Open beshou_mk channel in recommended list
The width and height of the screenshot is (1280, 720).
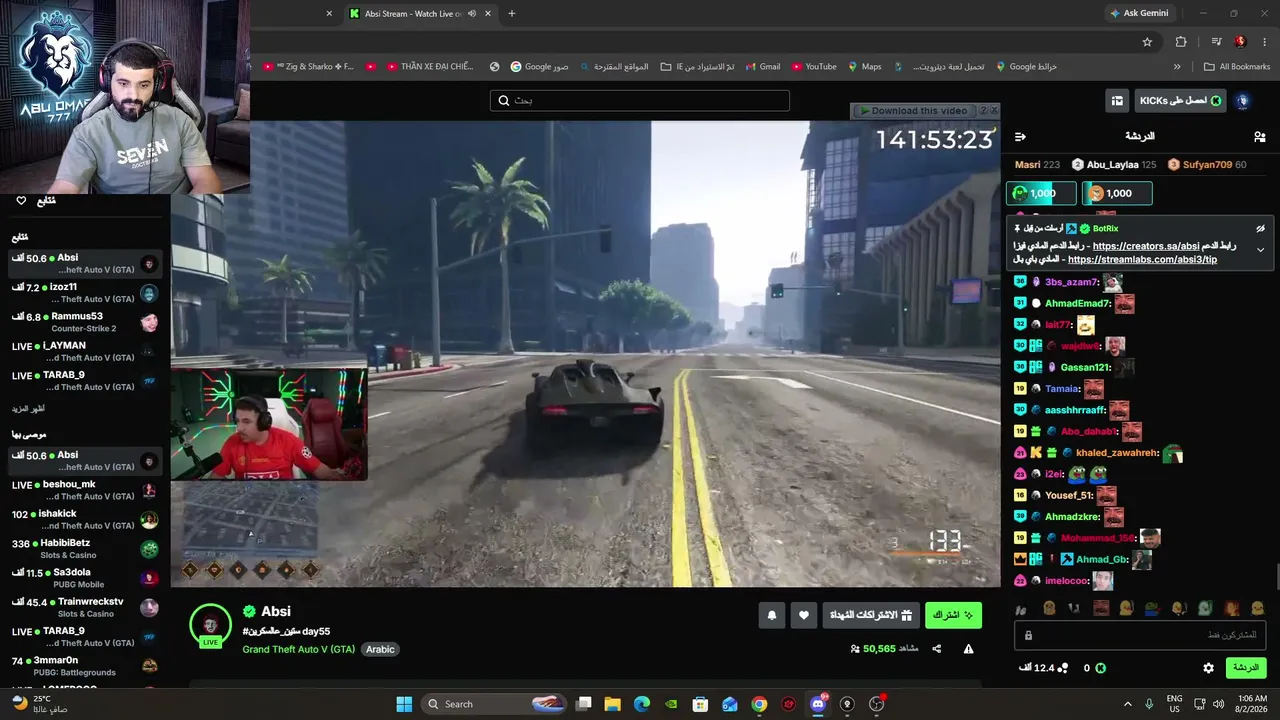pos(85,490)
